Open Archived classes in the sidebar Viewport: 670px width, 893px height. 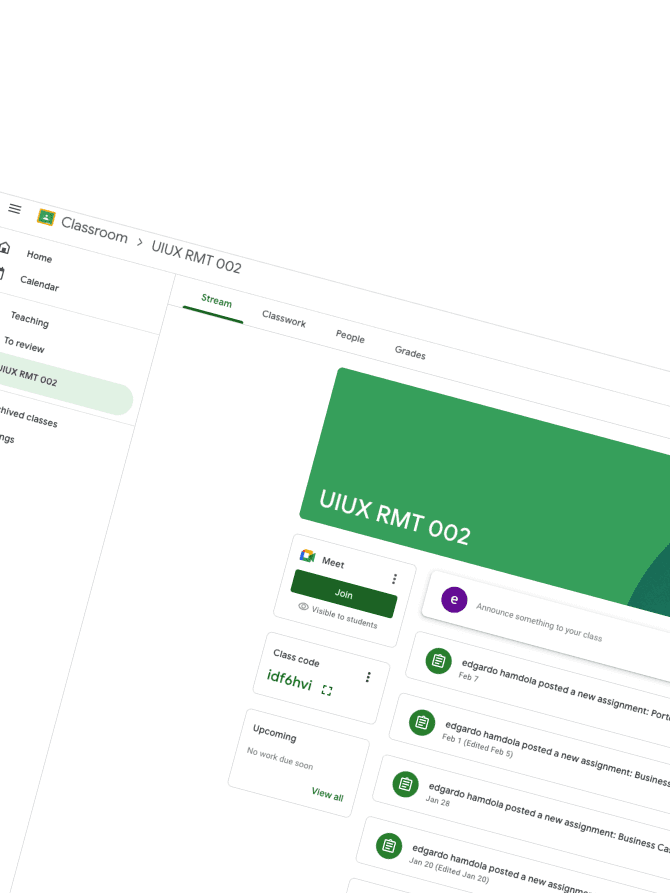(x=27, y=416)
